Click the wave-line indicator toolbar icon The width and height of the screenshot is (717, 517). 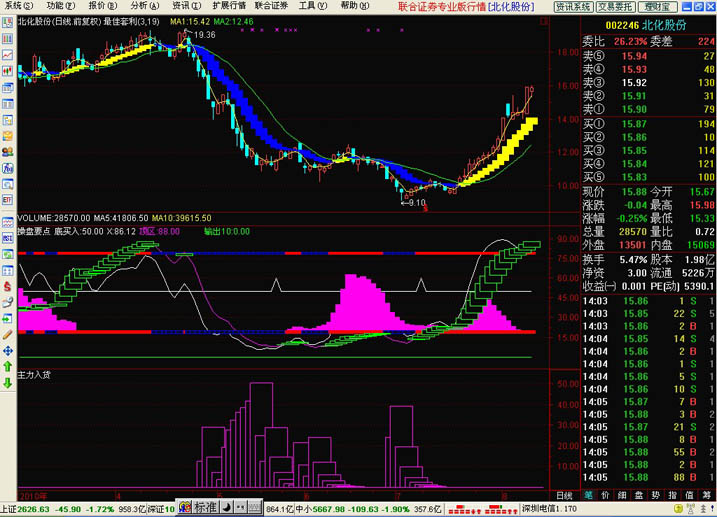[8, 223]
